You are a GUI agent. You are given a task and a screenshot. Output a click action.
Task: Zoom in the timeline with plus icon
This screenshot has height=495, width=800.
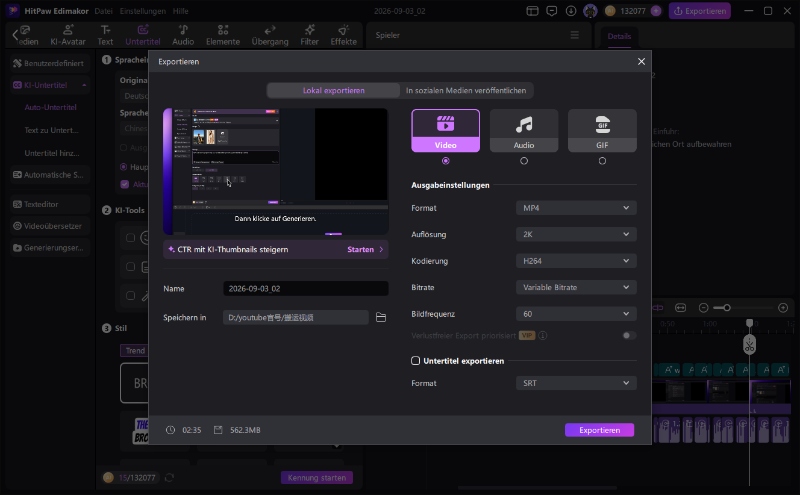coord(783,308)
